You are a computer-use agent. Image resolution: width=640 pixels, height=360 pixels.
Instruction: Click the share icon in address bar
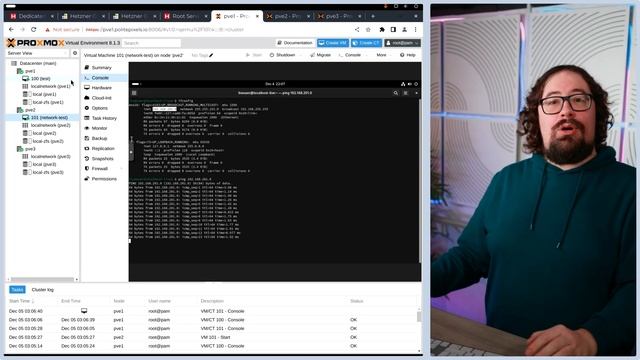[x=357, y=29]
